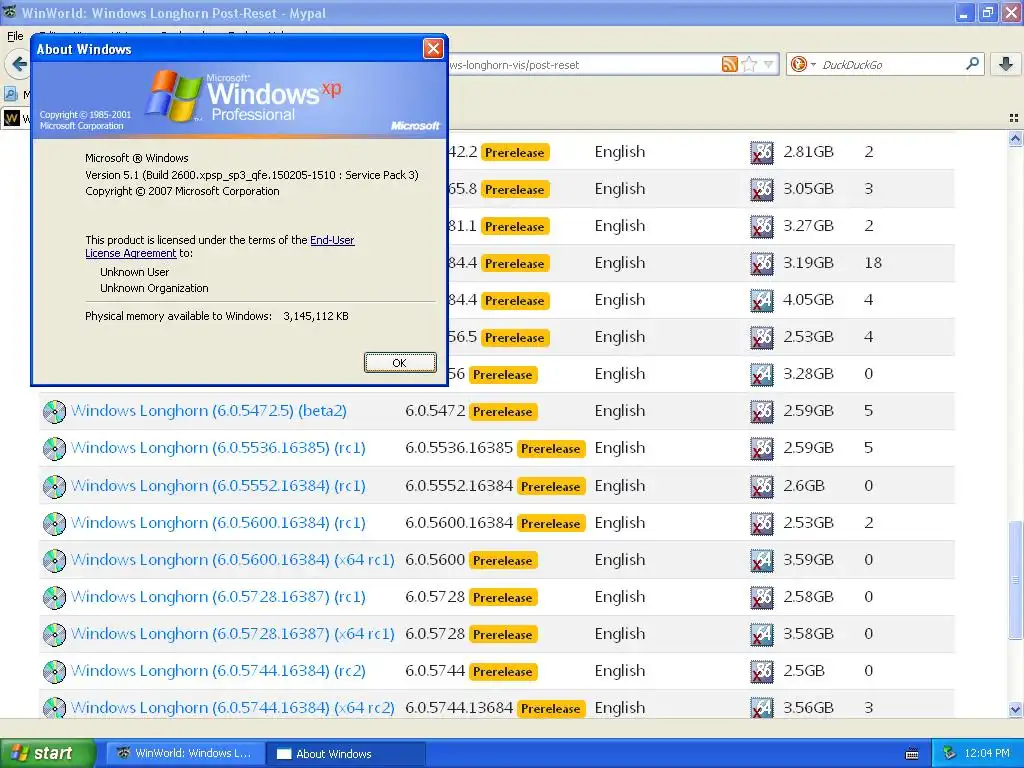Click x86 architecture icon in 3.27GB row
The width and height of the screenshot is (1024, 768).
(x=761, y=227)
